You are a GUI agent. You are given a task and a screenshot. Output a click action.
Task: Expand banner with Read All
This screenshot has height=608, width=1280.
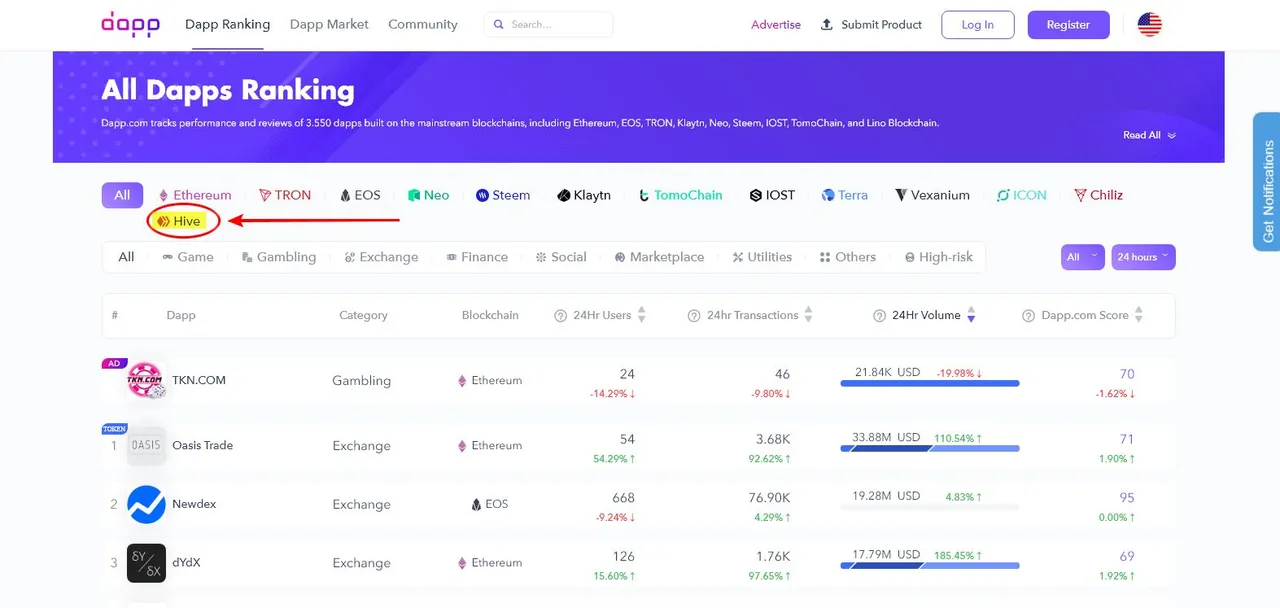point(1149,135)
